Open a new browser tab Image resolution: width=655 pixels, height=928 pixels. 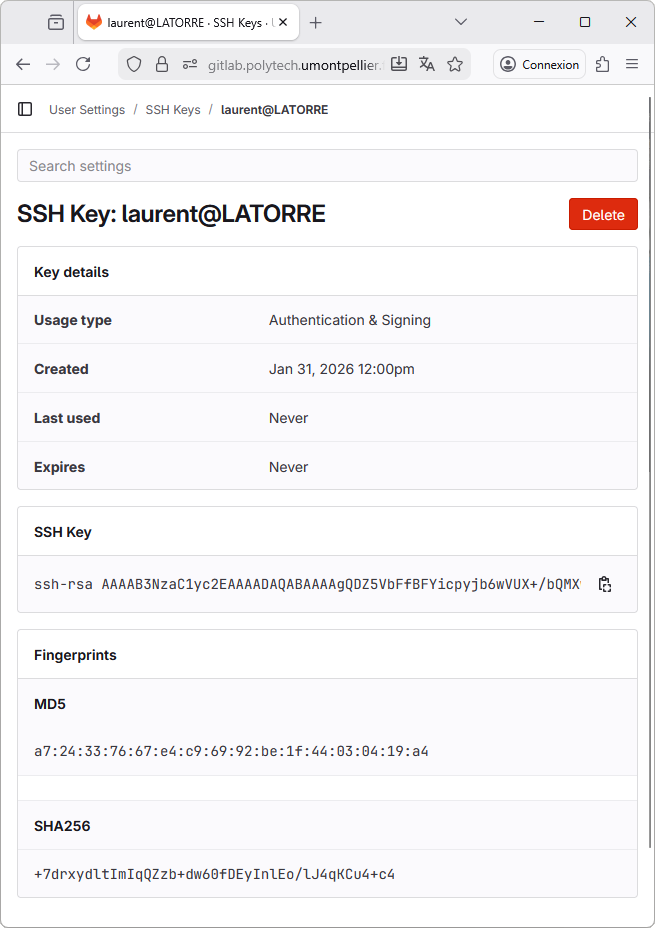[316, 22]
